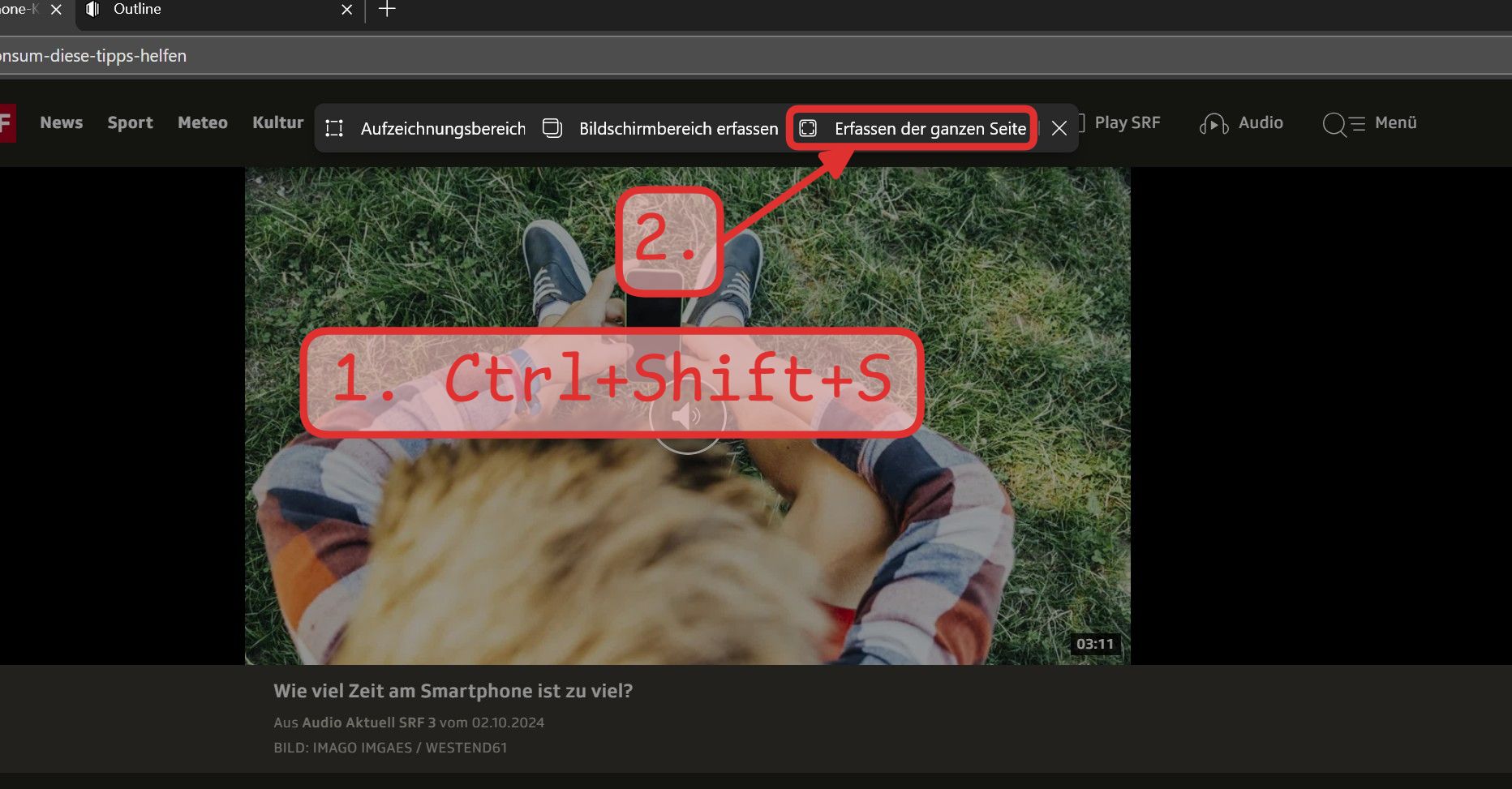This screenshot has height=789, width=1512.
Task: Open the Audio Aktuell SRF 3 link
Action: pyautogui.click(x=368, y=723)
